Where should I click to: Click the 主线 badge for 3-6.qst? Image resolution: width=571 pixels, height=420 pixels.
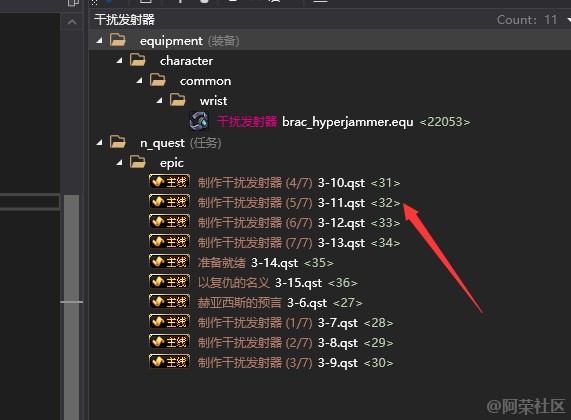(x=169, y=302)
